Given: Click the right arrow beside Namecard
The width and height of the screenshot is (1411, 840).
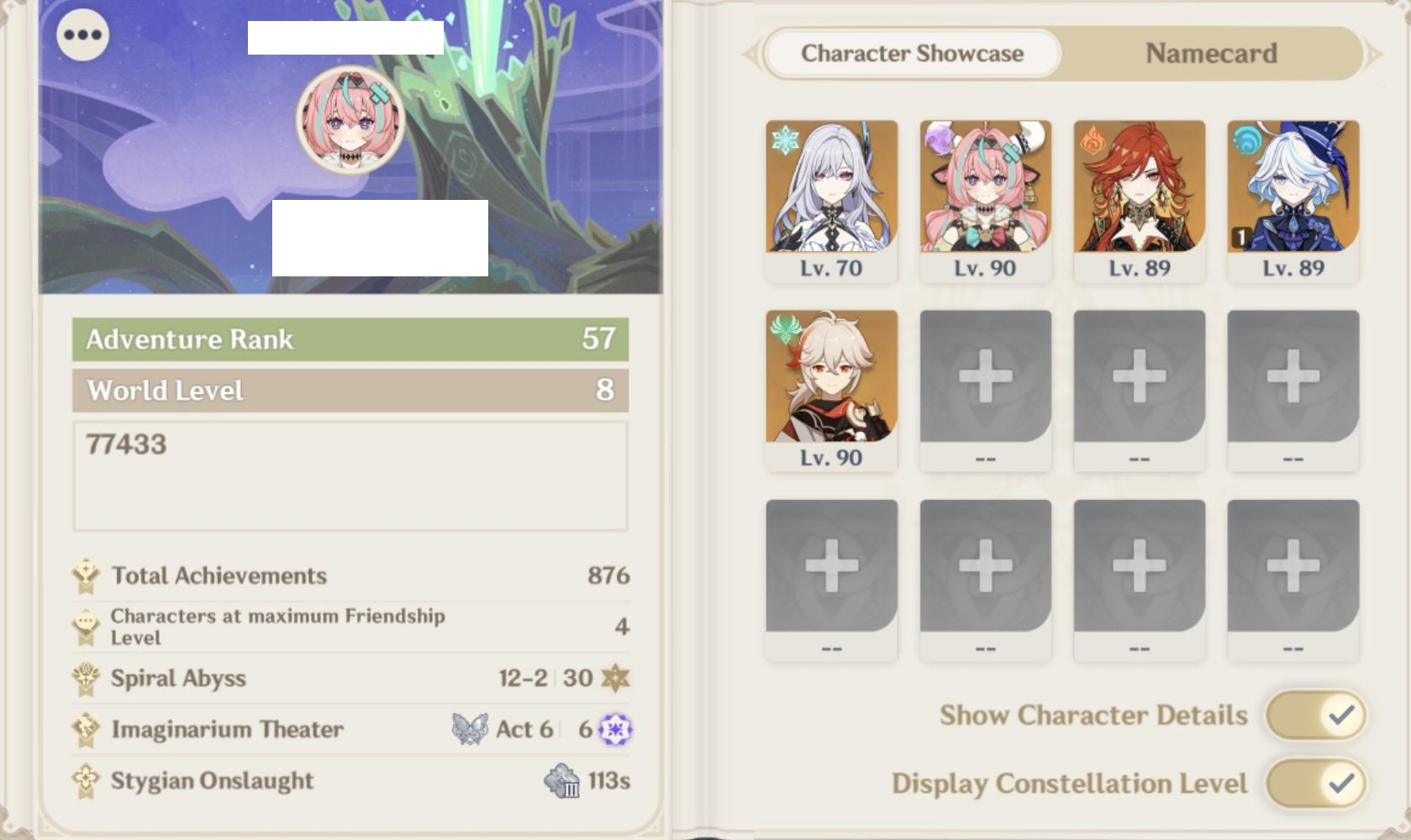Looking at the screenshot, I should (1374, 55).
